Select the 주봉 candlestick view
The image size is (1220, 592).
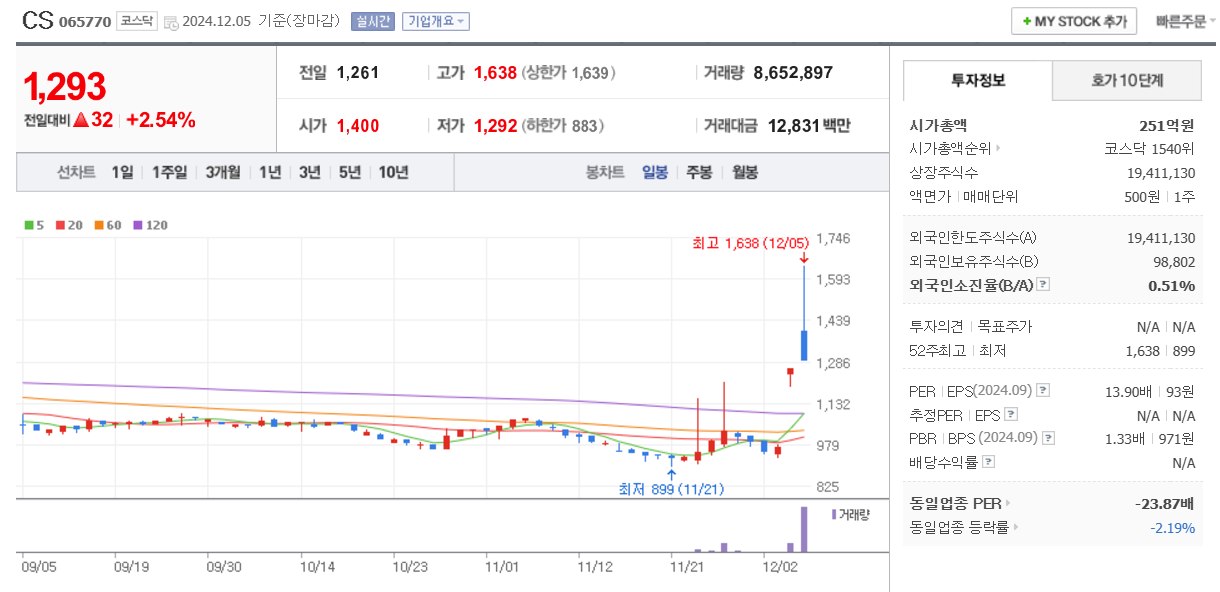697,171
